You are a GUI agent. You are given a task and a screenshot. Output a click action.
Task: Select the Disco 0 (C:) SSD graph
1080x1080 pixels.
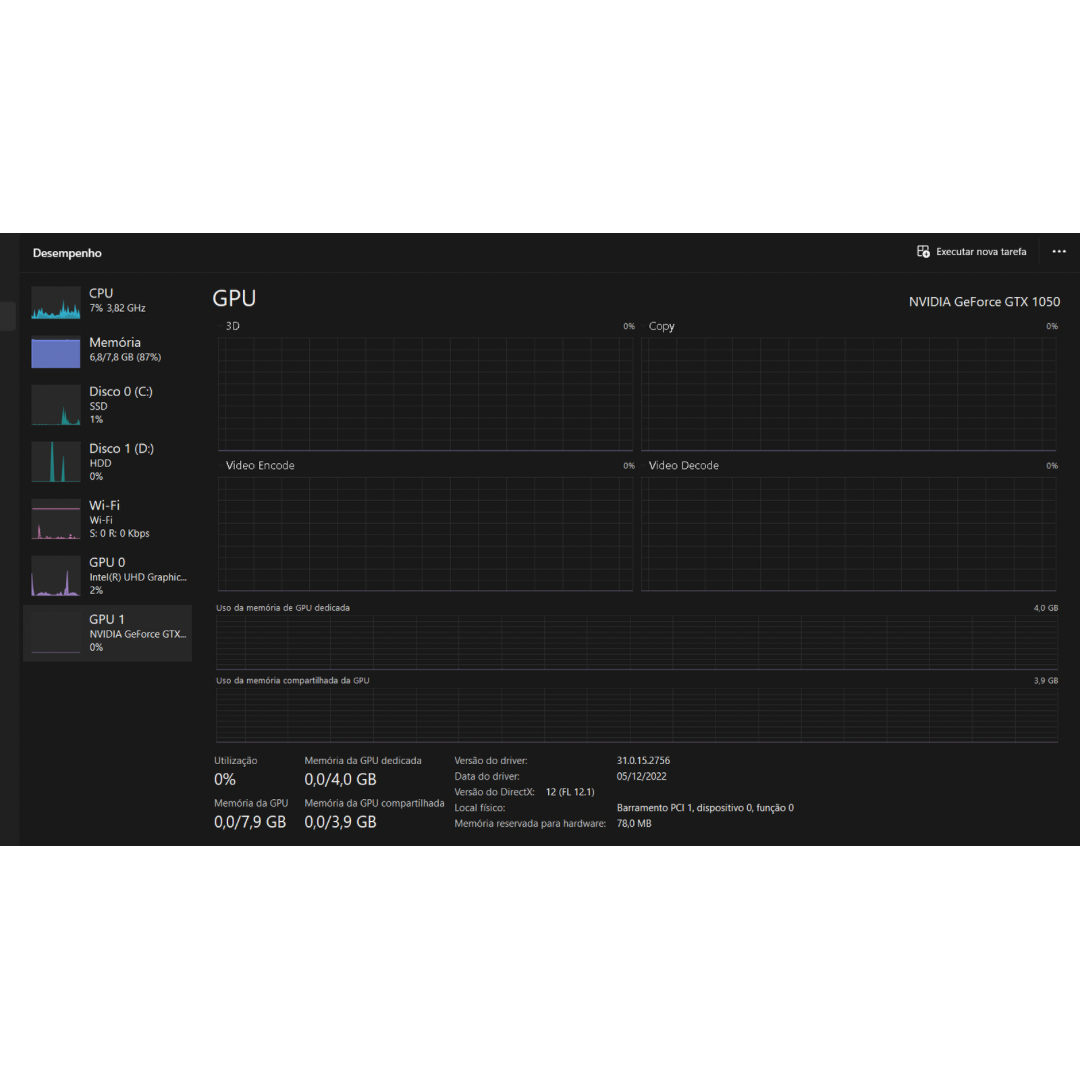point(56,405)
